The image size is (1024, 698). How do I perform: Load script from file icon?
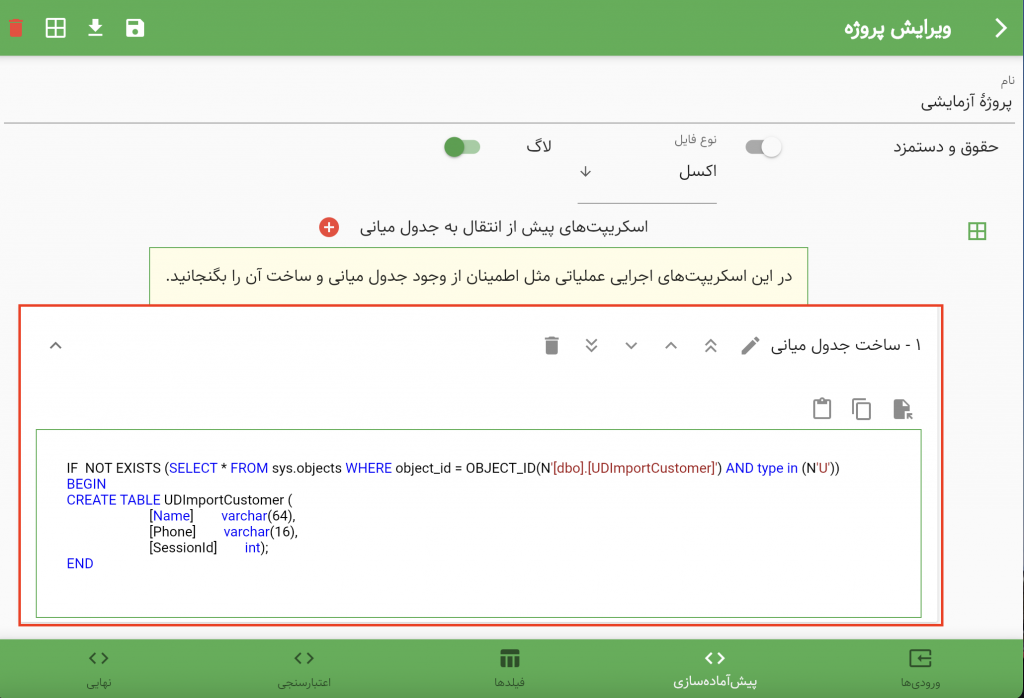pos(903,409)
